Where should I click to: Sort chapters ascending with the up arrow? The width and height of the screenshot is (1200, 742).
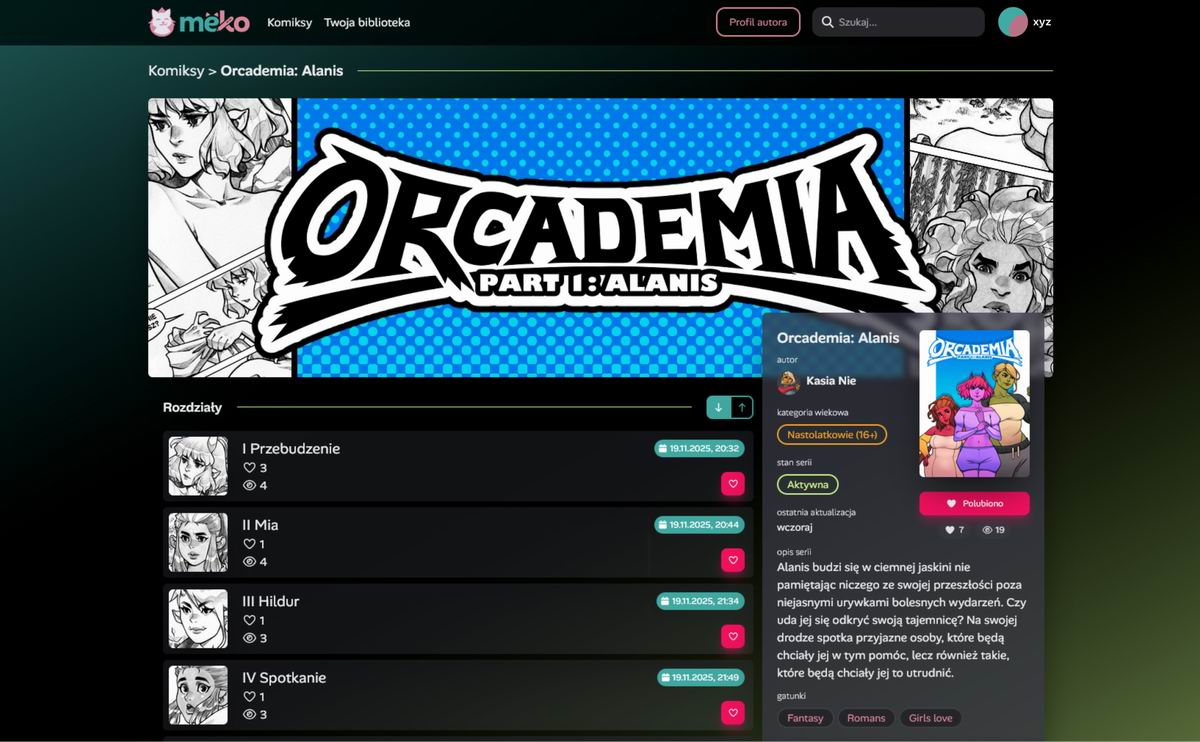point(742,407)
